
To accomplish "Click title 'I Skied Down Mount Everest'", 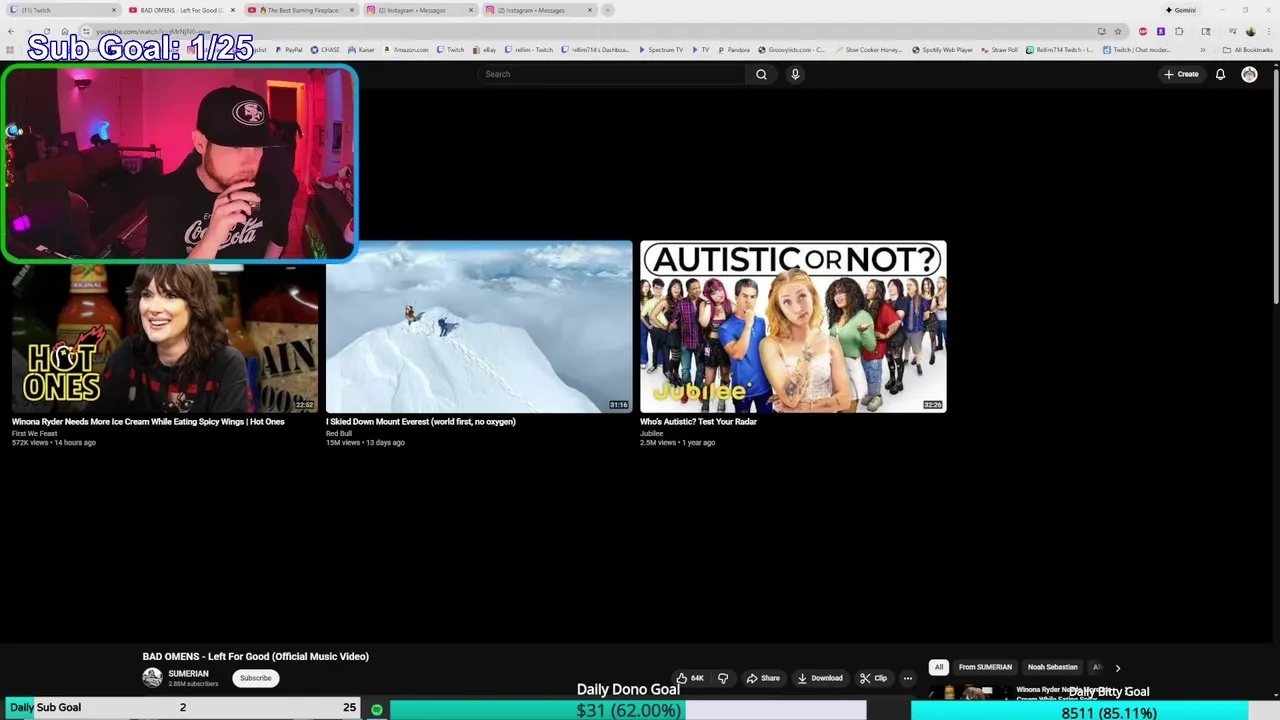I will click(x=421, y=422).
